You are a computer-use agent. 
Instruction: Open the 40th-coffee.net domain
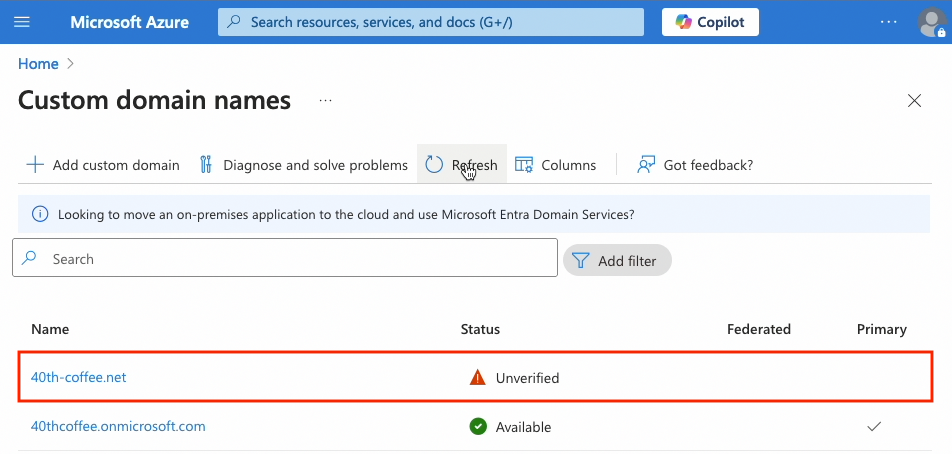[x=79, y=377]
